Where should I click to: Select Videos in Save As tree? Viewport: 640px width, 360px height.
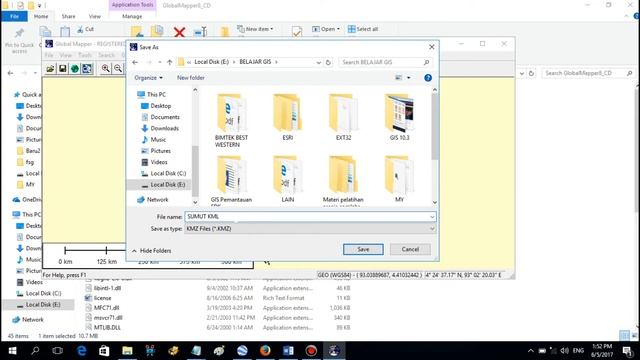[x=159, y=162]
